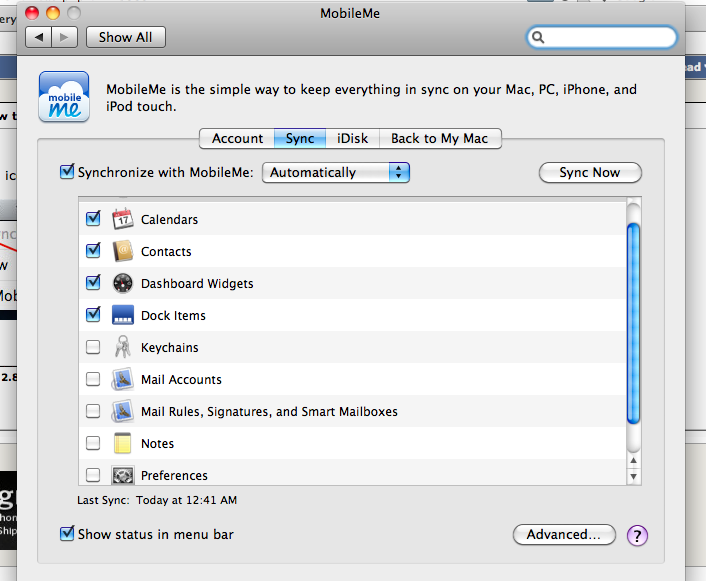Image resolution: width=706 pixels, height=581 pixels.
Task: Disable Dock Items syncing
Action: (x=93, y=314)
